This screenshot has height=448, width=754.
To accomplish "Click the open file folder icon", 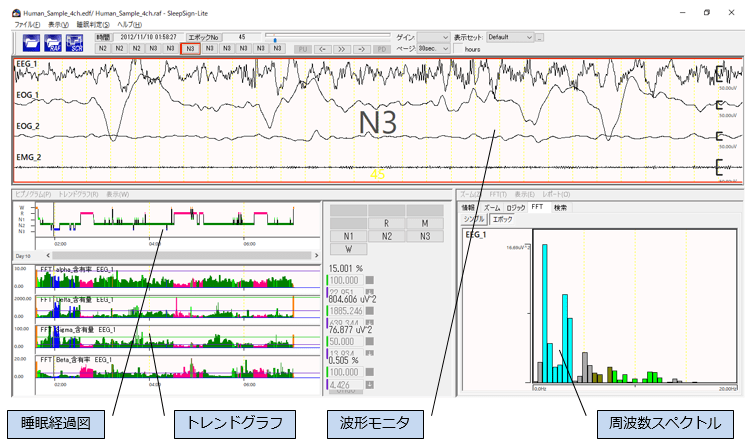I will tap(31, 42).
